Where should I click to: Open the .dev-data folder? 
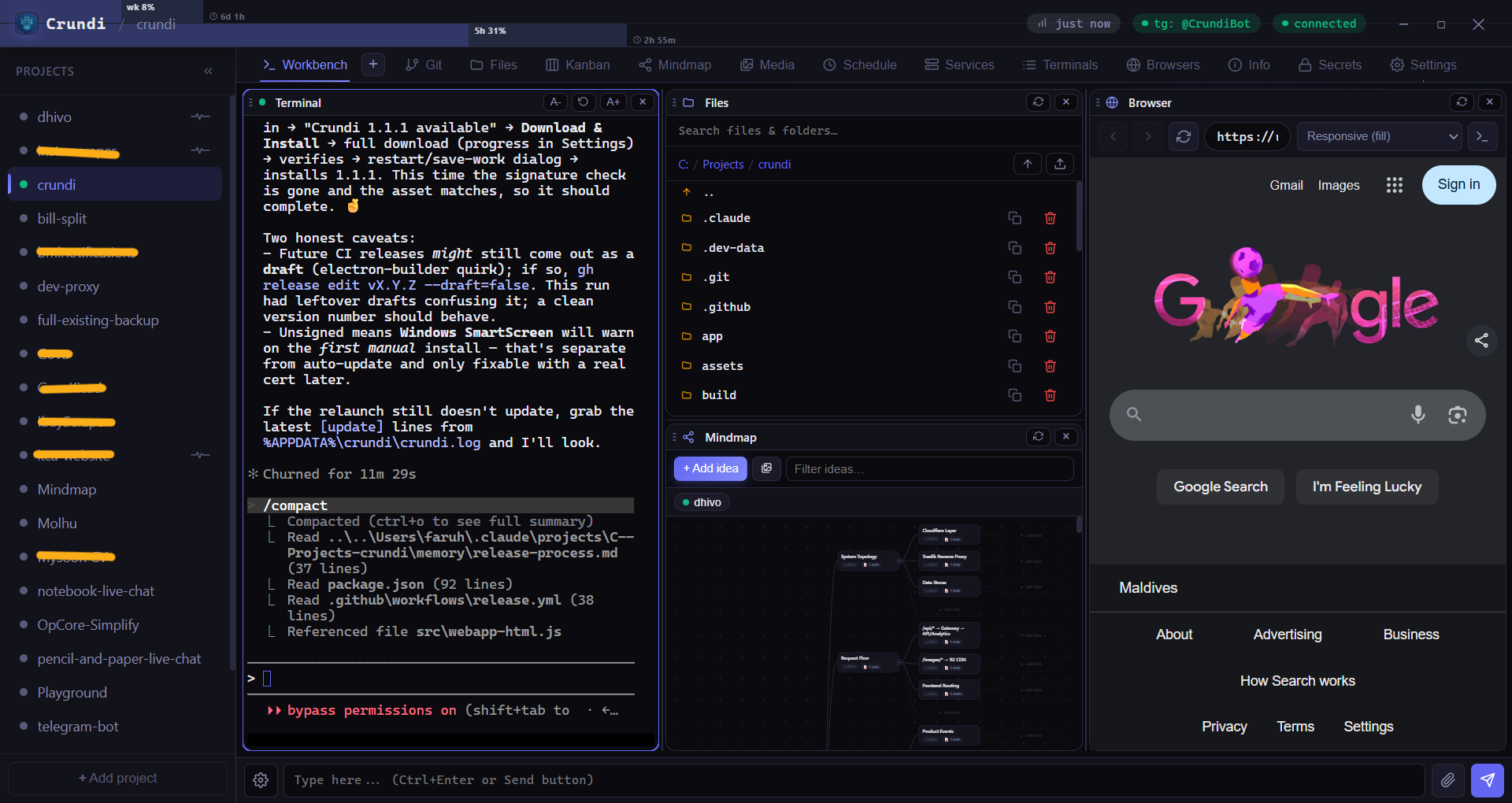(733, 248)
